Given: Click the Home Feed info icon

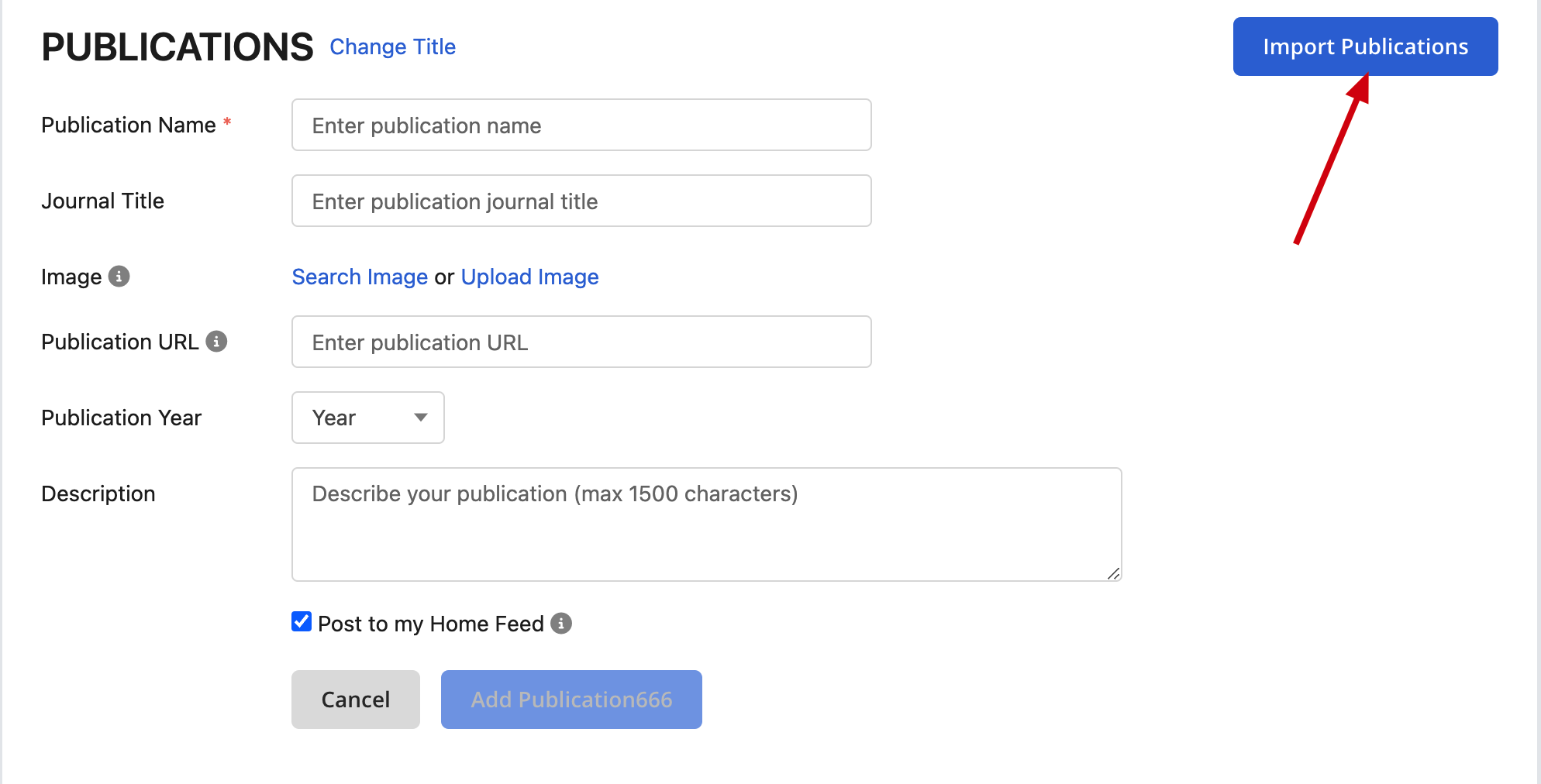Looking at the screenshot, I should point(561,624).
